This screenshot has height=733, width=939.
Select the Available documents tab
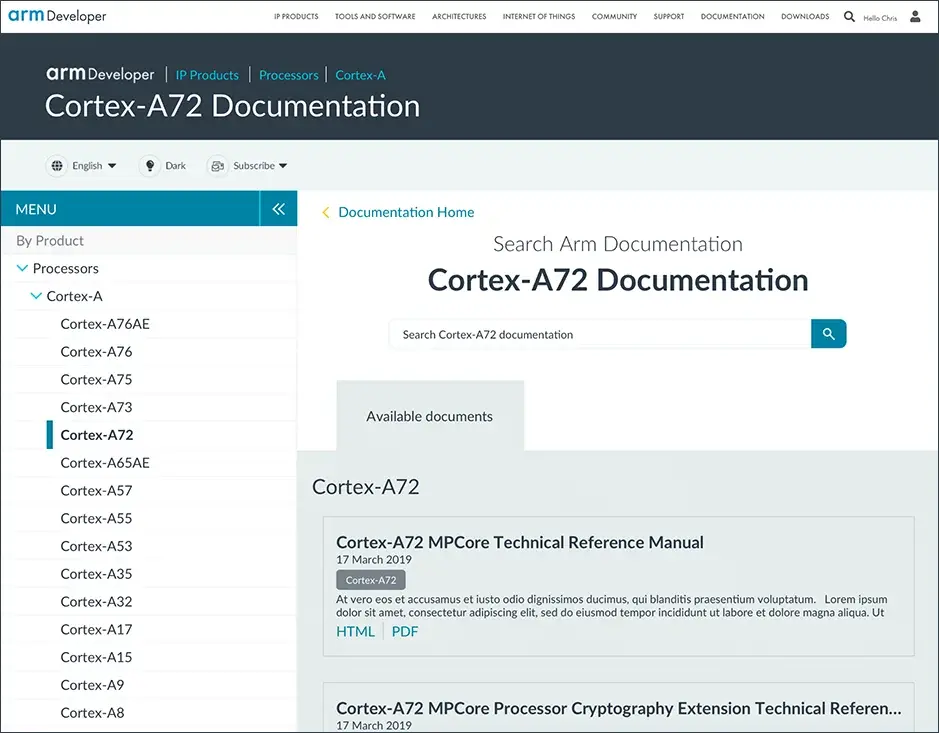(430, 416)
